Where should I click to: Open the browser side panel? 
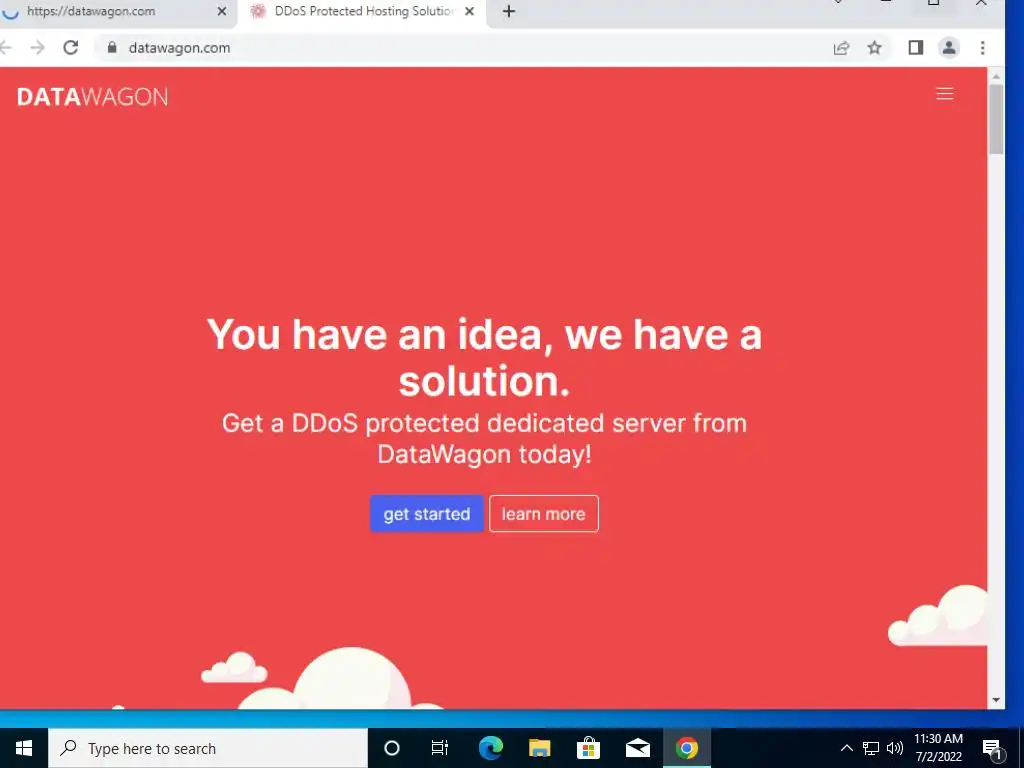916,48
